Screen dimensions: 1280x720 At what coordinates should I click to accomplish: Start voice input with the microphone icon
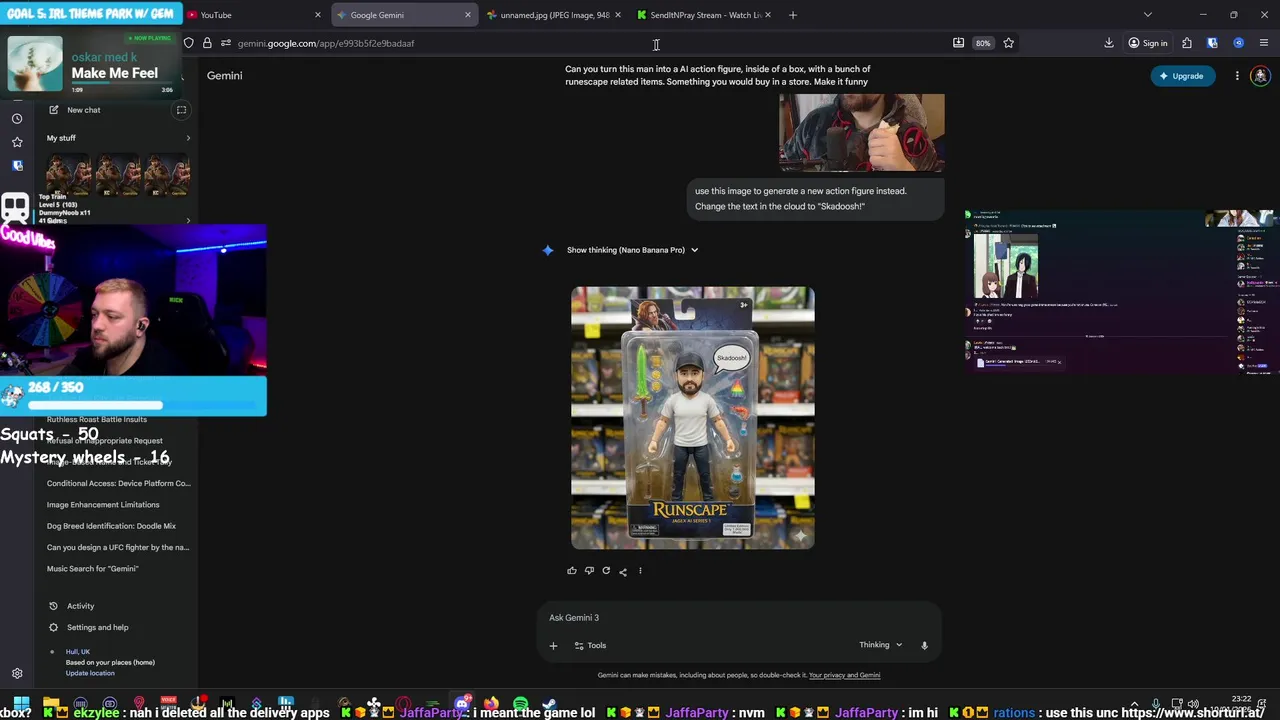(x=924, y=646)
